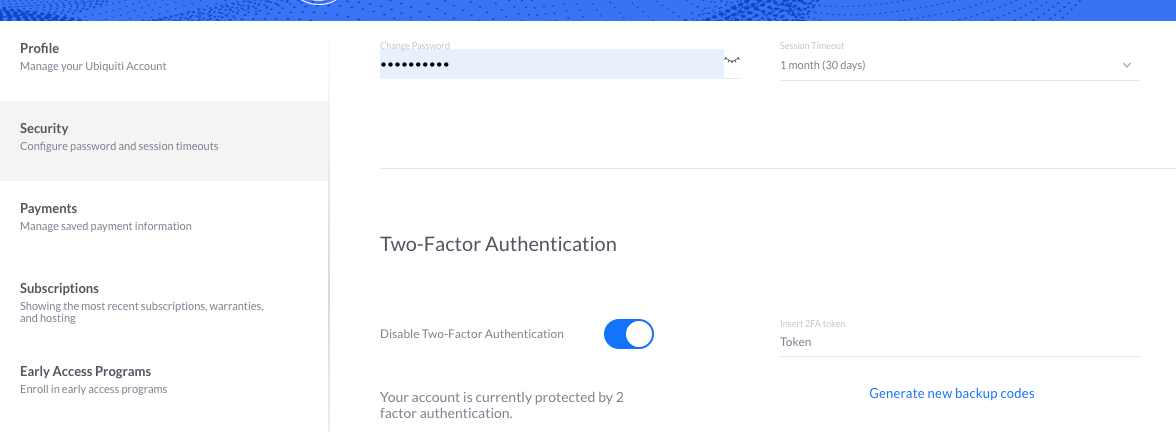1176x432 pixels.
Task: Click the Session Timeout field label
Action: click(812, 46)
